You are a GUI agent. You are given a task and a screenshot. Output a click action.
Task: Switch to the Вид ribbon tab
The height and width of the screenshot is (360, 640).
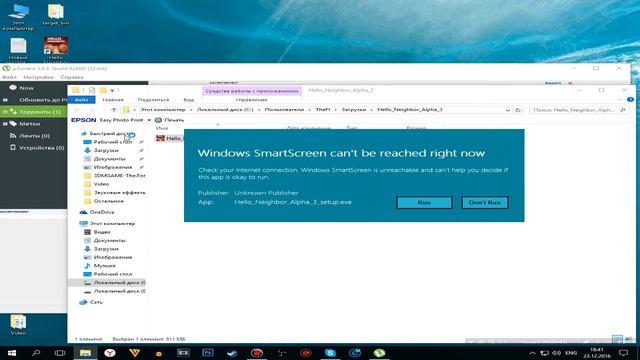(189, 100)
